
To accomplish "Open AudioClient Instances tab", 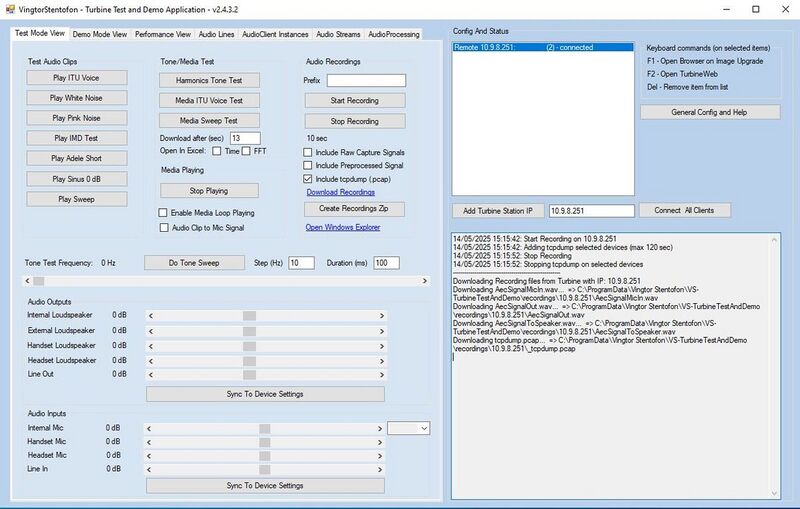I will tap(275, 34).
